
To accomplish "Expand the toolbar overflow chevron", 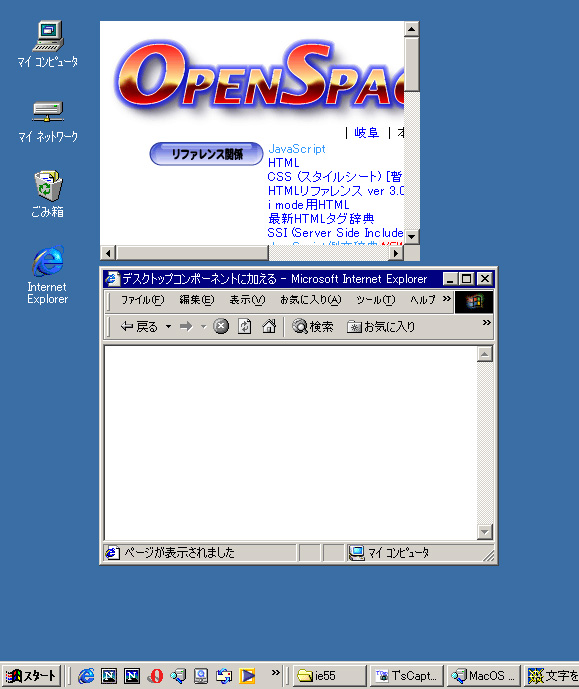I will click(486, 323).
